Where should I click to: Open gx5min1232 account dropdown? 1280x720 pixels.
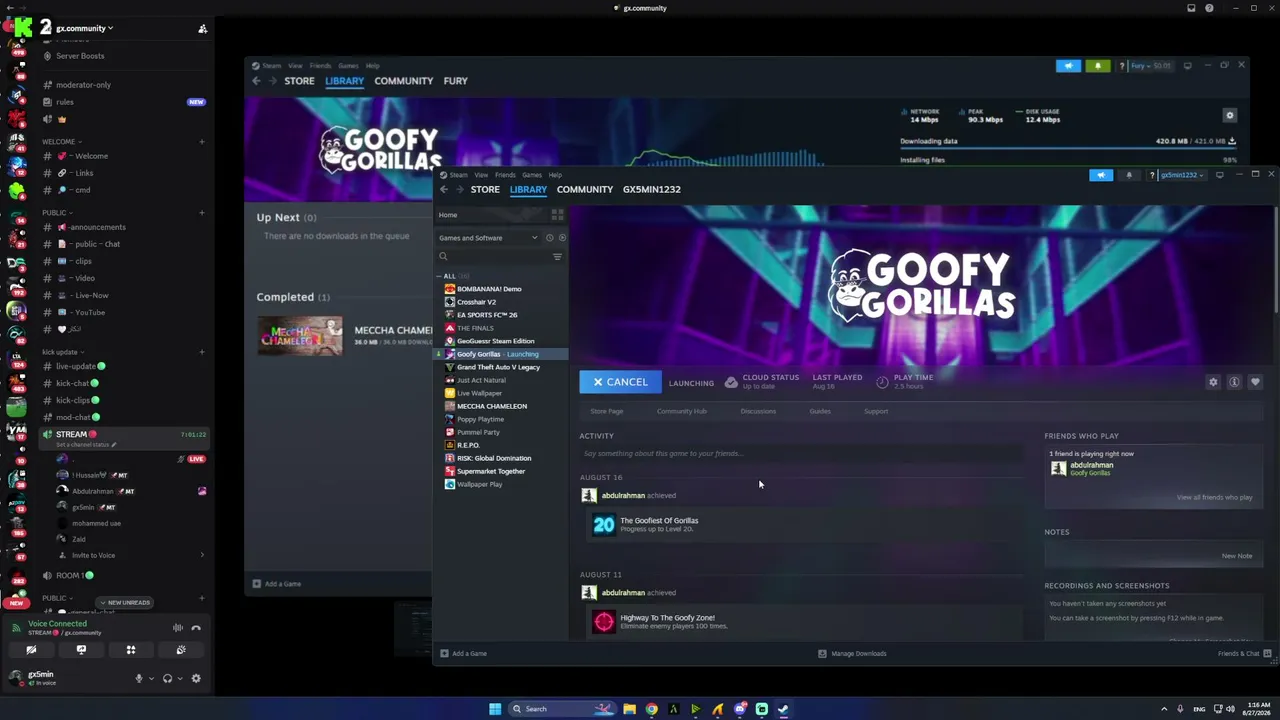pyautogui.click(x=1180, y=175)
